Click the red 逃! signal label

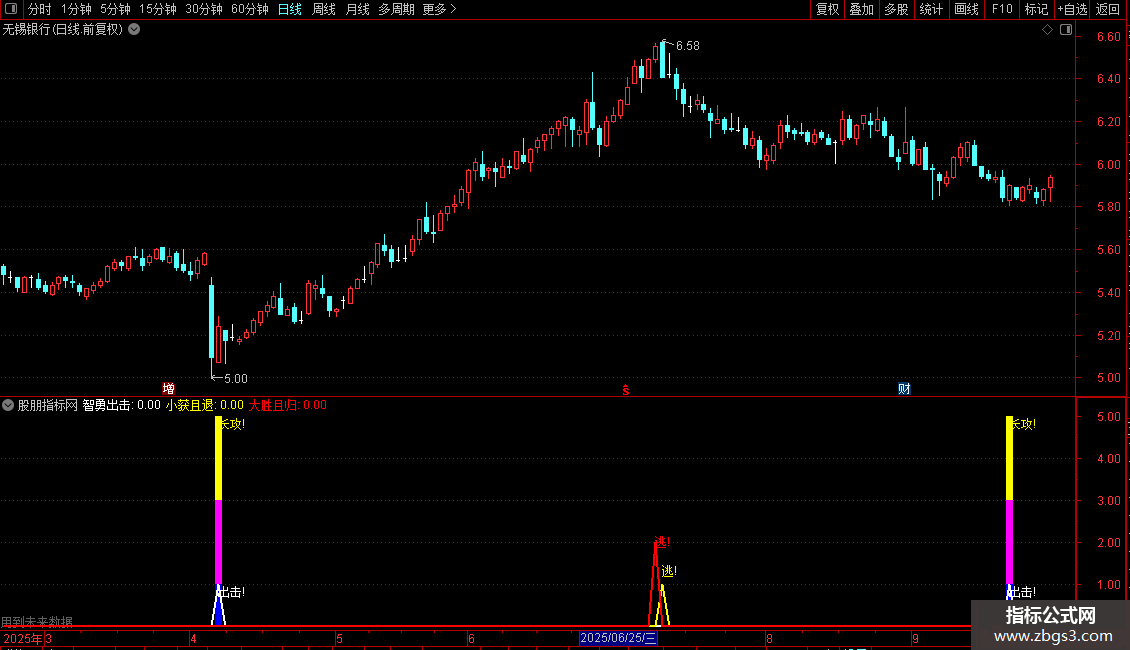pyautogui.click(x=662, y=542)
